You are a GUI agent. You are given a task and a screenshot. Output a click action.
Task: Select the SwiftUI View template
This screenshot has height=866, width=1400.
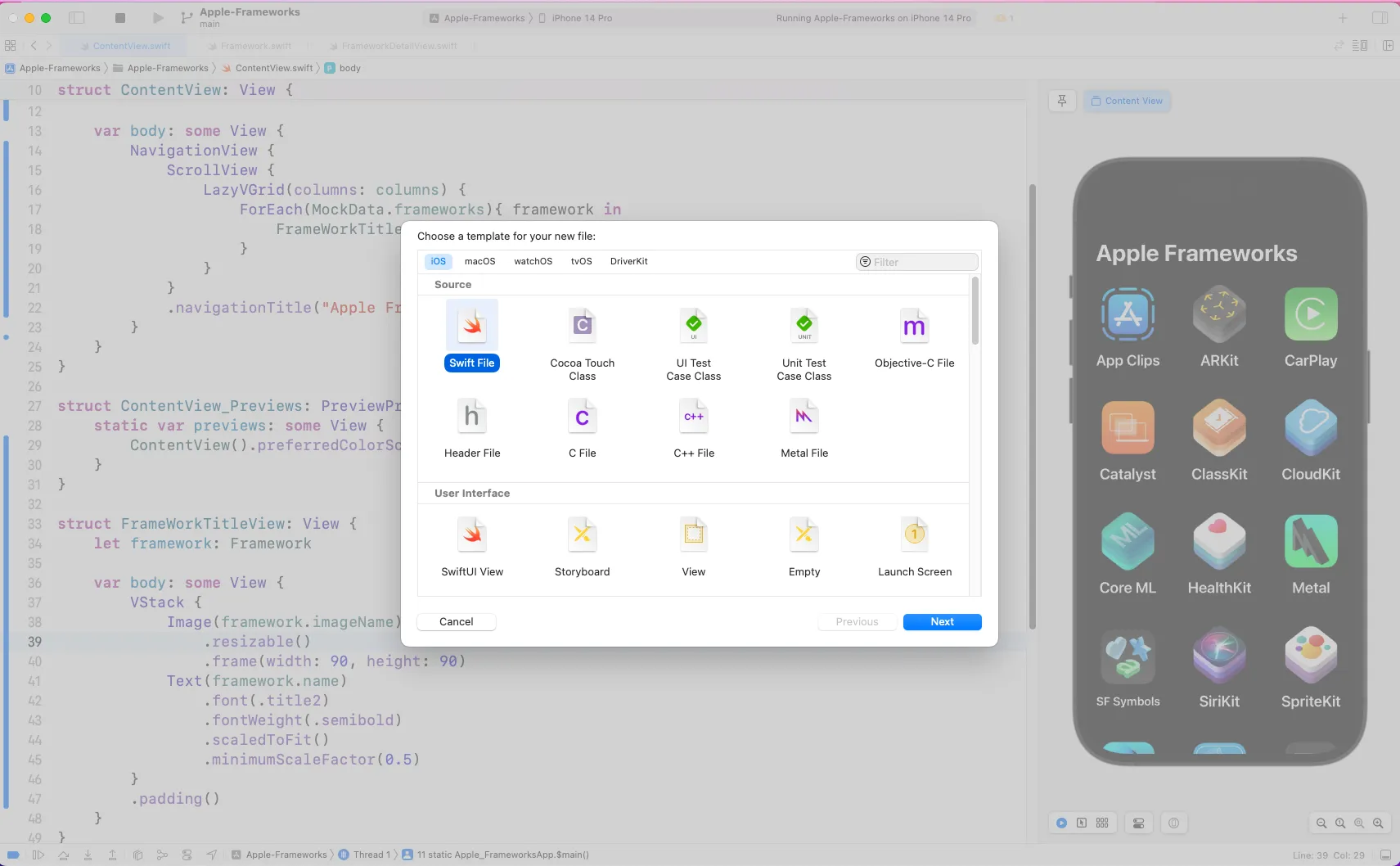coord(472,546)
